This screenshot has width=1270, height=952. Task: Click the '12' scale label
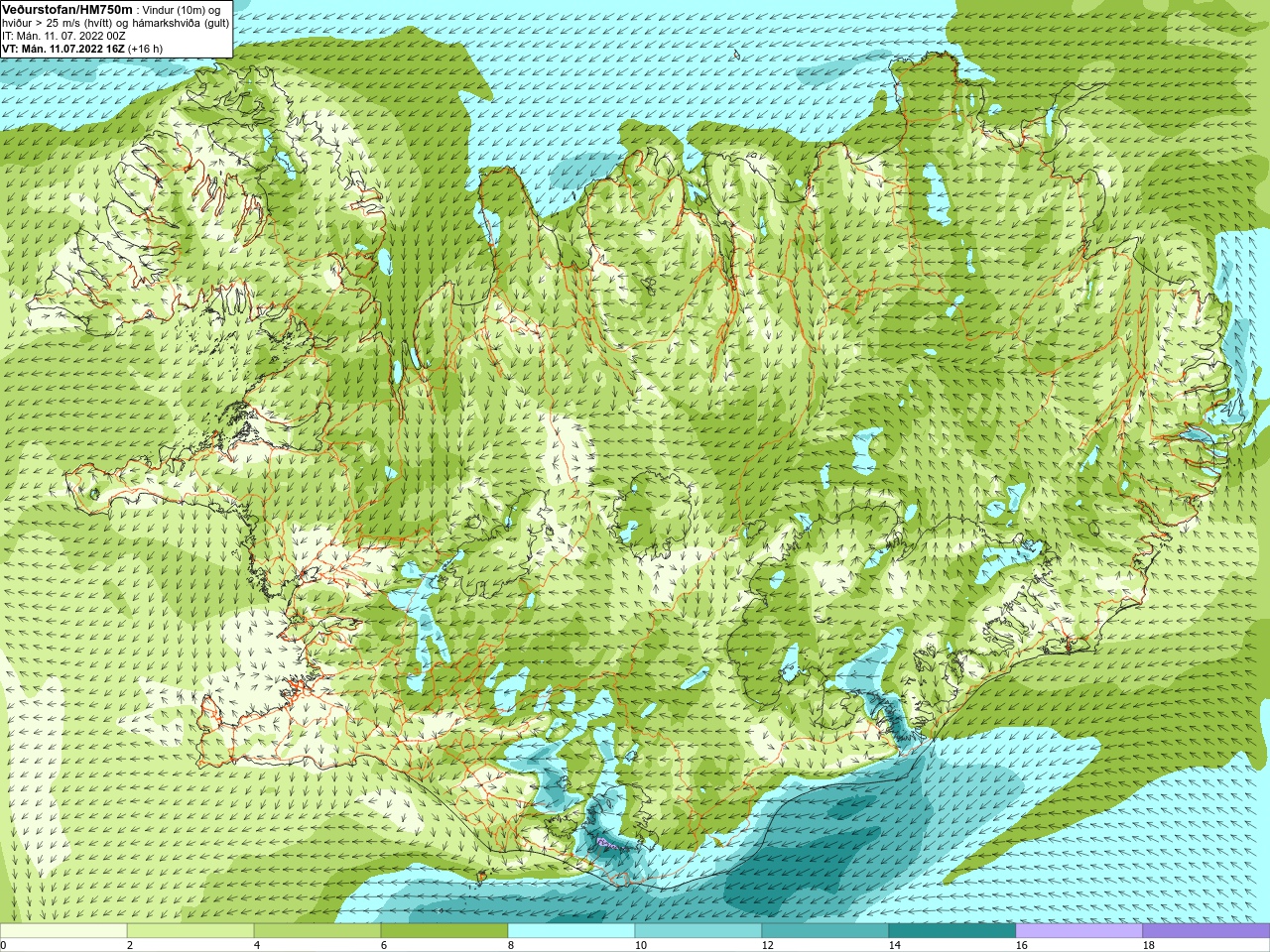pyautogui.click(x=767, y=945)
